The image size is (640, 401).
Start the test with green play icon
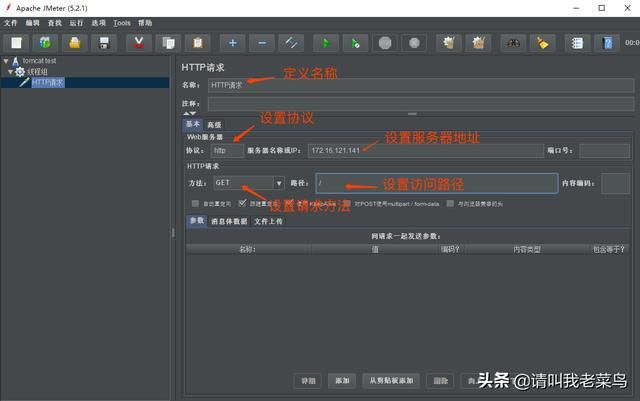click(326, 43)
